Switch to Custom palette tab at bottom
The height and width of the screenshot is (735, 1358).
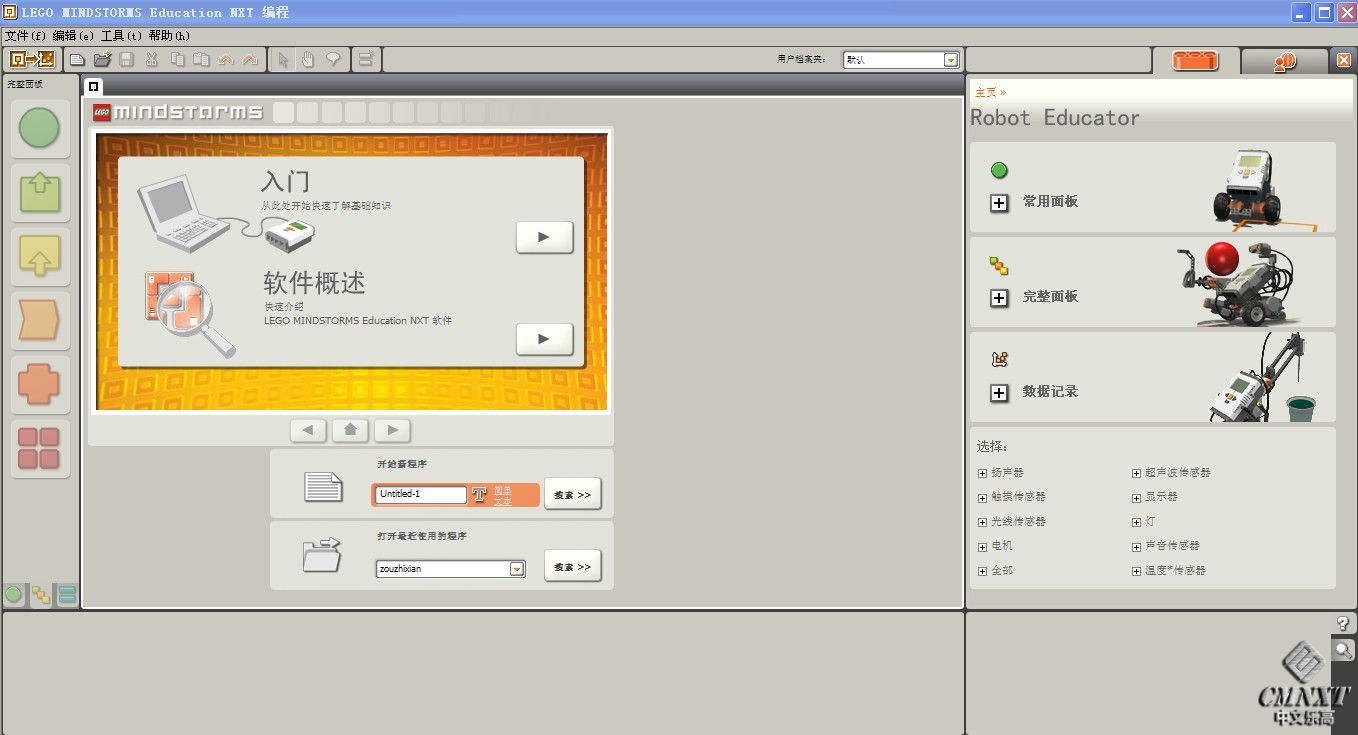(67, 595)
